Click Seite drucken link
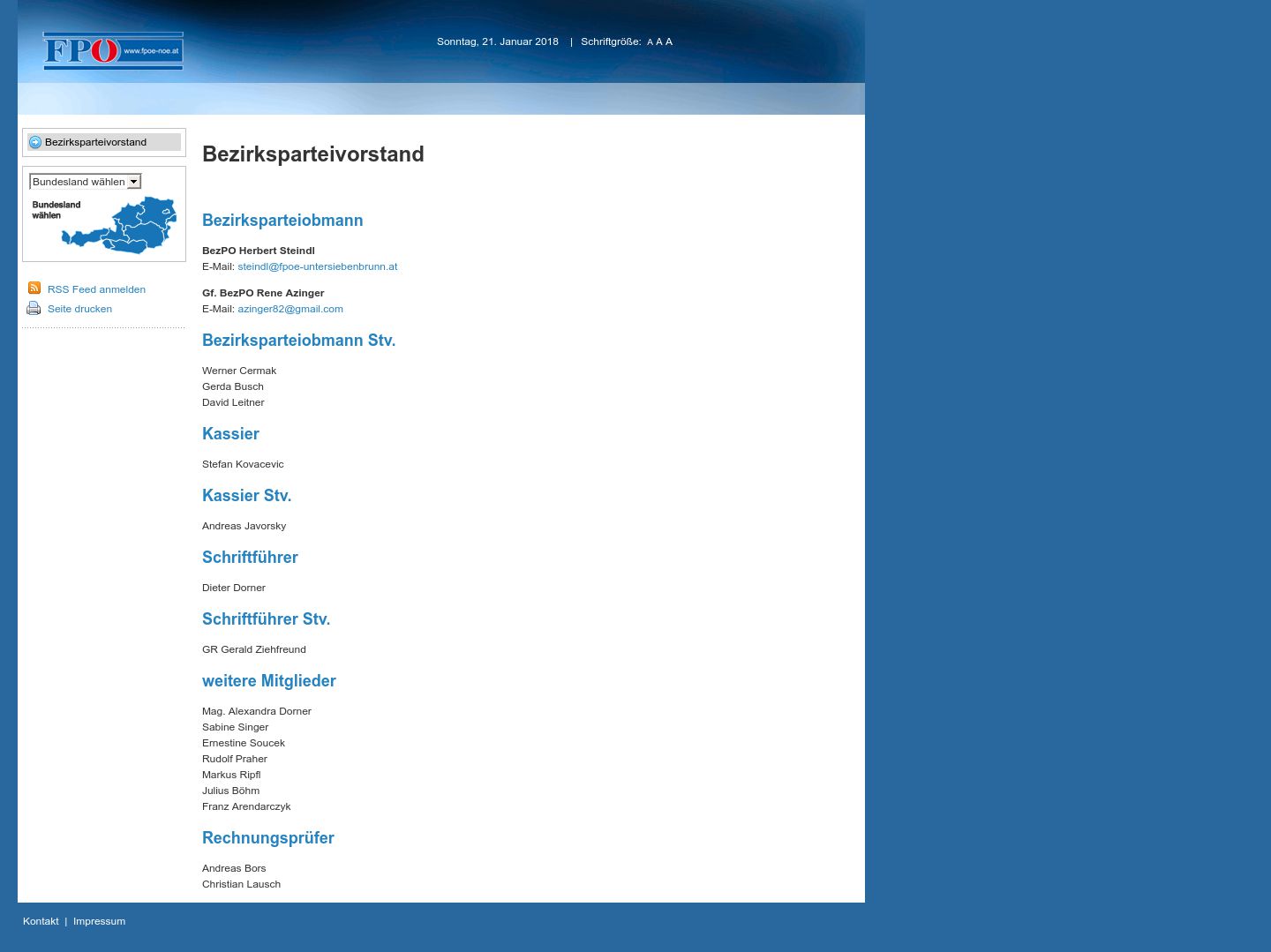The image size is (1271, 952). (79, 309)
